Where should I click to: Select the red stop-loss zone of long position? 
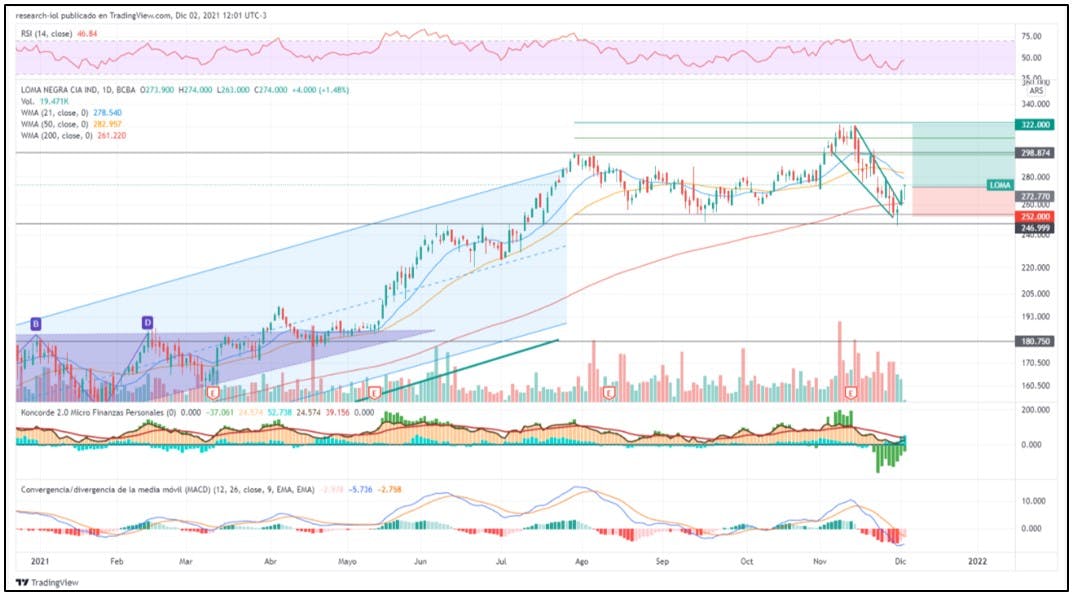963,202
